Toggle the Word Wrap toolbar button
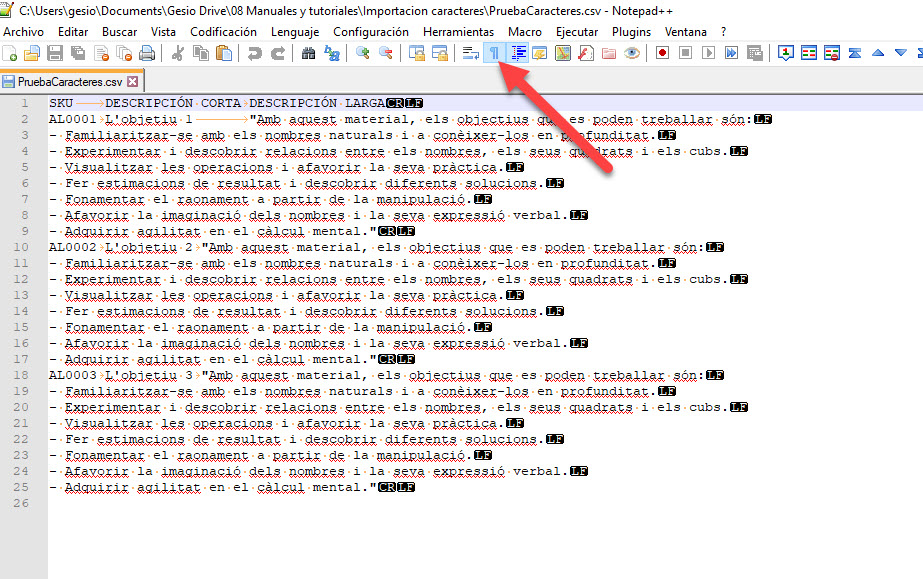 pyautogui.click(x=470, y=54)
